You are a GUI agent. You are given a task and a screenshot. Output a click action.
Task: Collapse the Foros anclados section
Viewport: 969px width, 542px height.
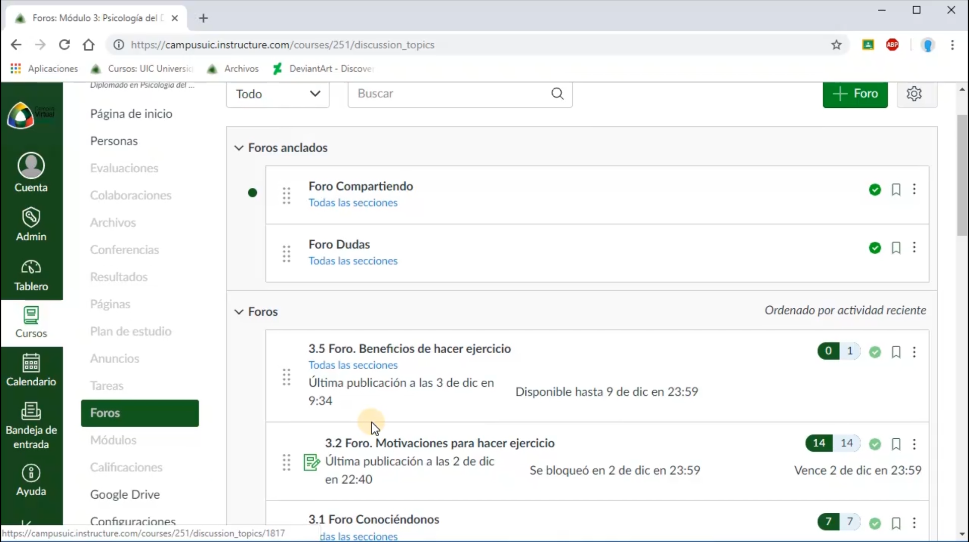(239, 148)
